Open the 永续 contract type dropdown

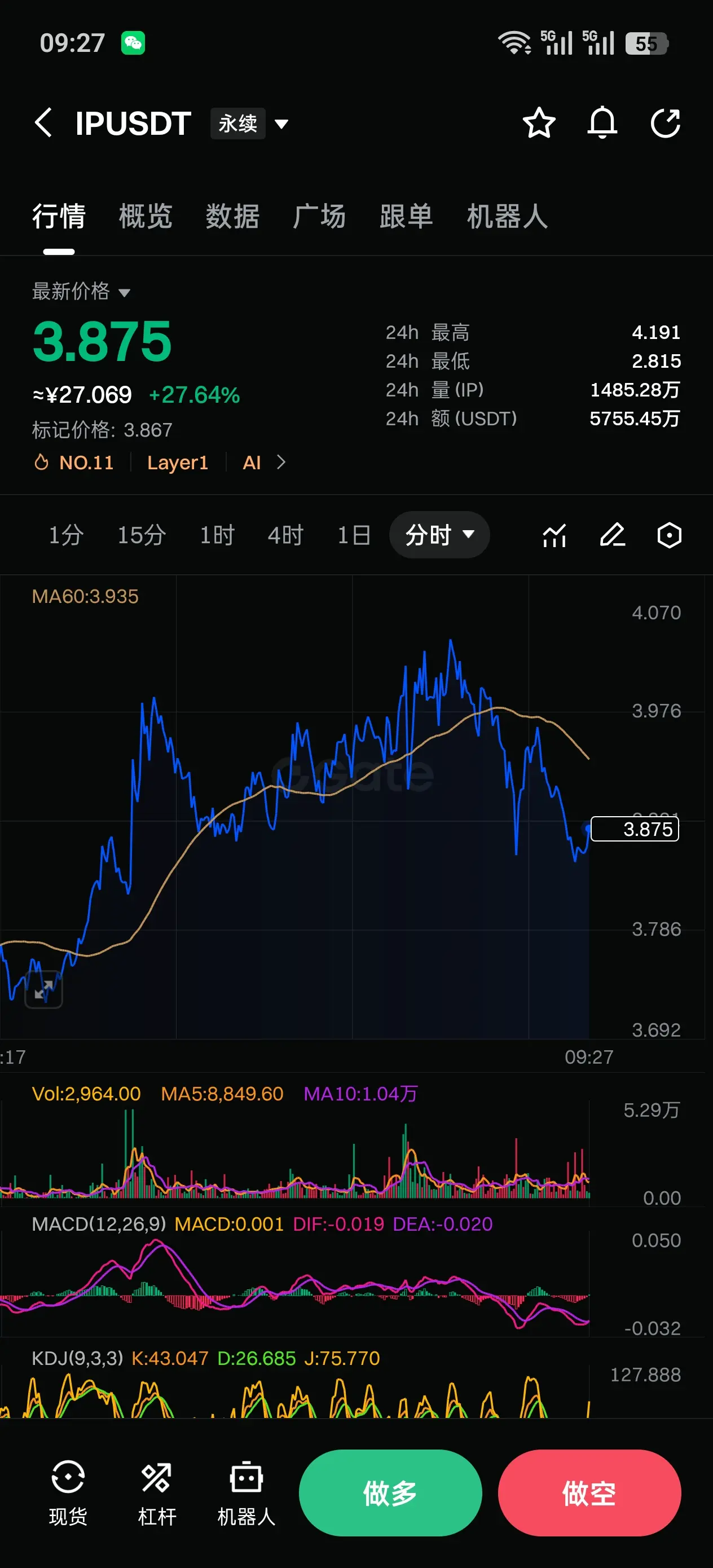coord(250,124)
